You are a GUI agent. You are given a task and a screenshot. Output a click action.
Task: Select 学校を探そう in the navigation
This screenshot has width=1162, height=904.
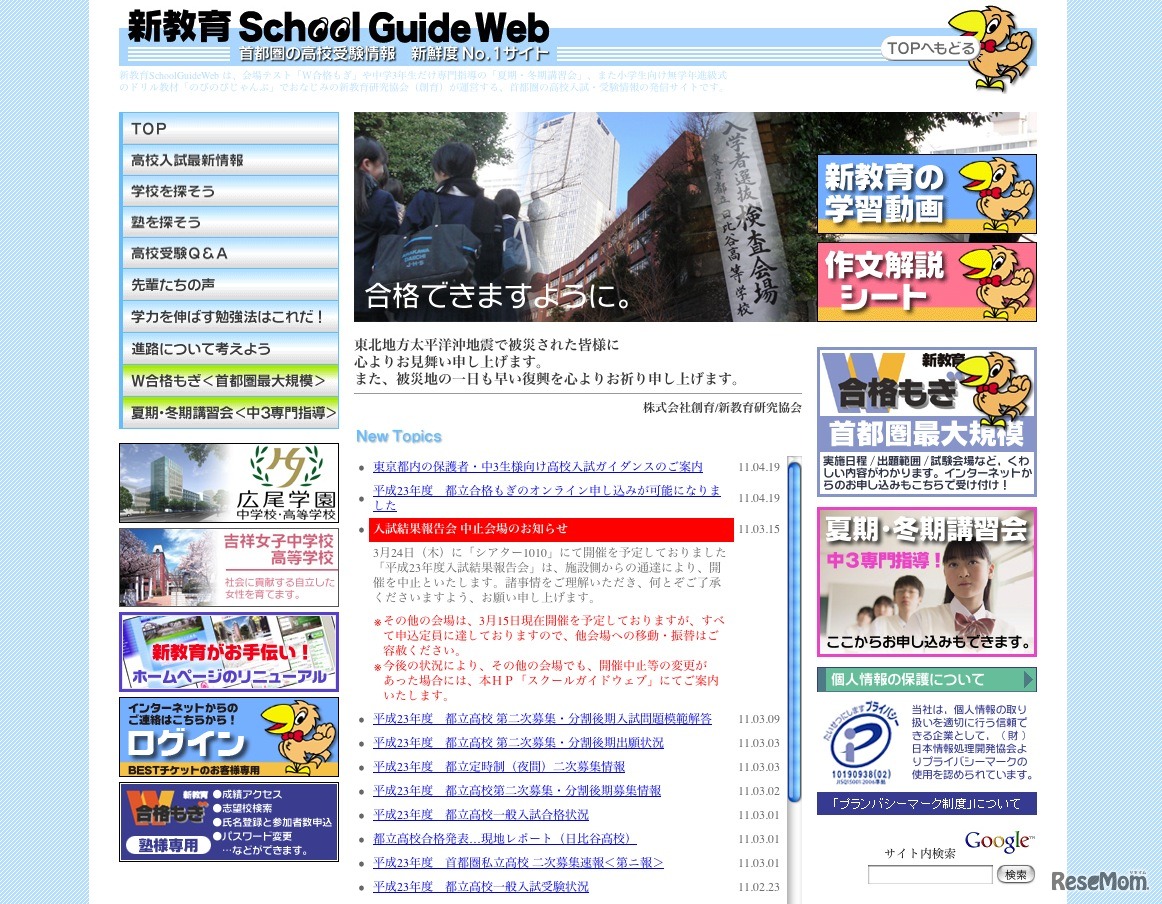pos(230,191)
